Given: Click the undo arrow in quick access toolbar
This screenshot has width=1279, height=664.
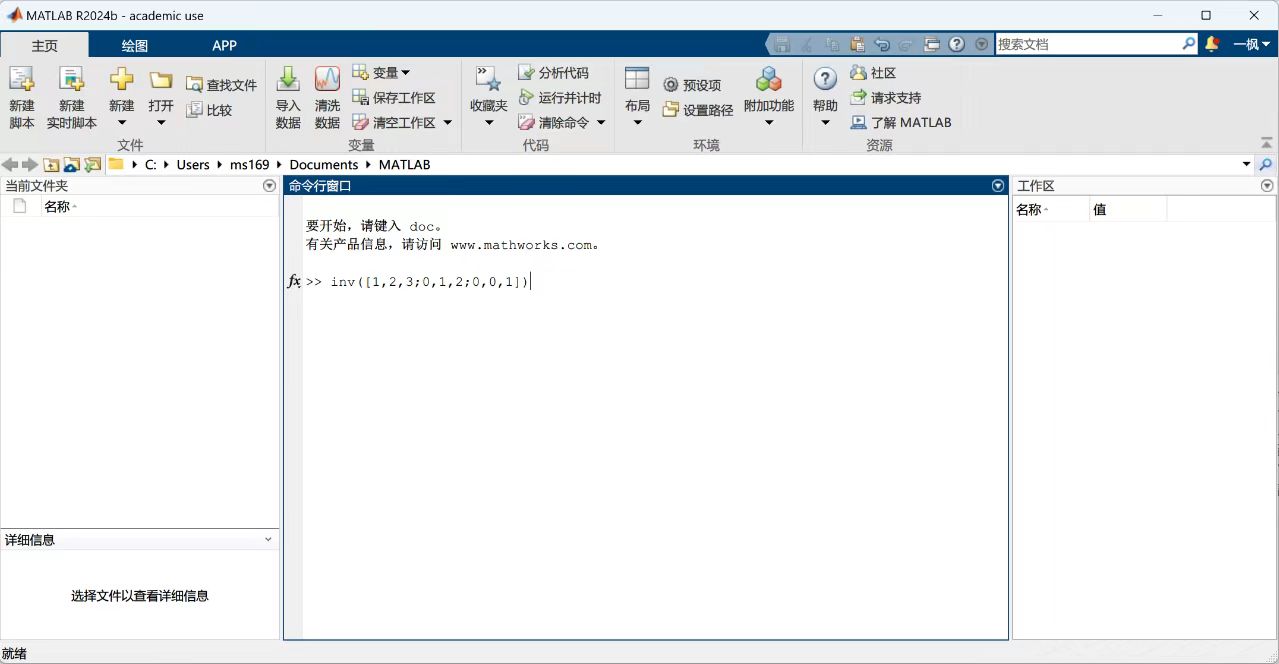Looking at the screenshot, I should (882, 44).
